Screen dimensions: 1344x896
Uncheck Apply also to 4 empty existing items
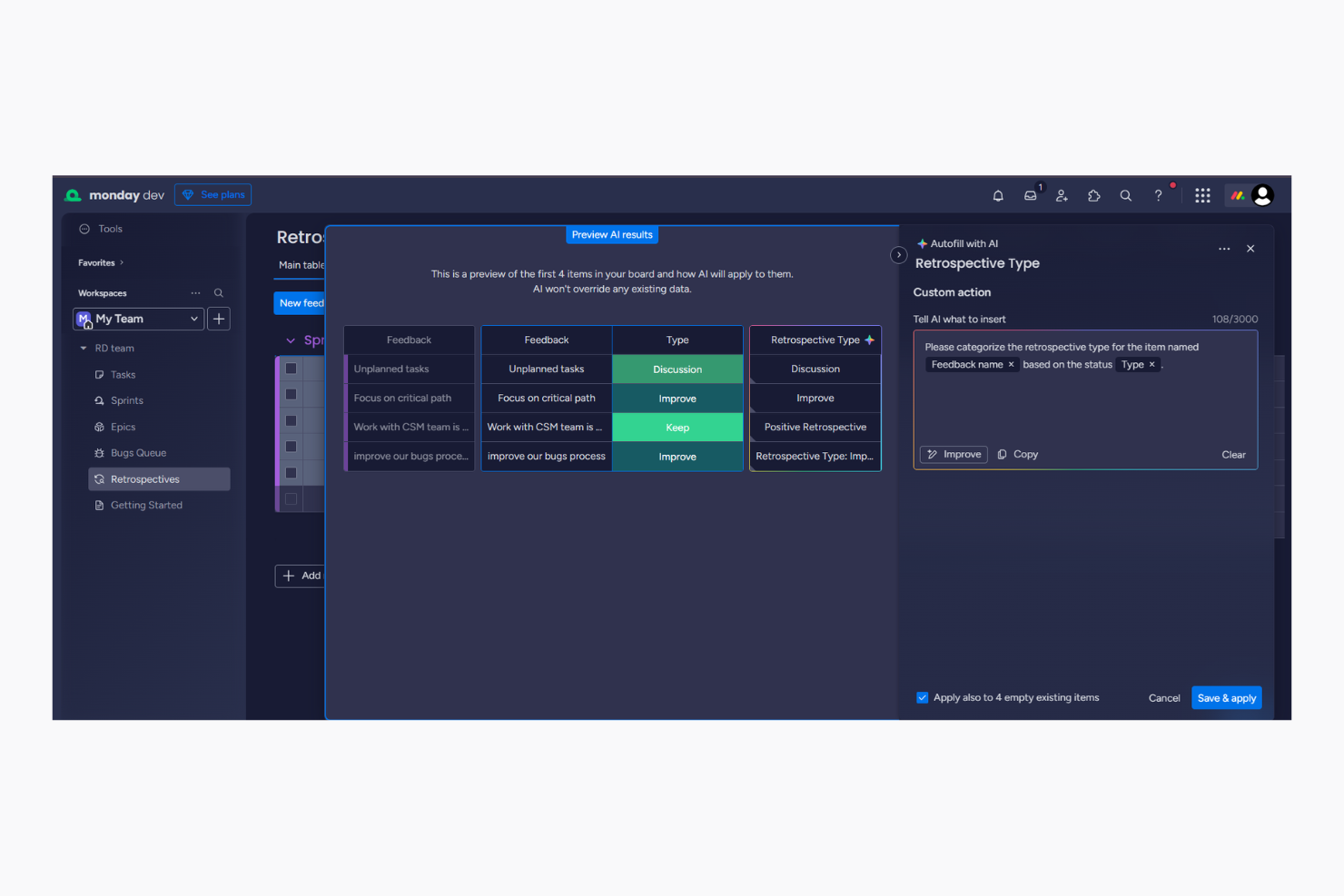[x=922, y=697]
